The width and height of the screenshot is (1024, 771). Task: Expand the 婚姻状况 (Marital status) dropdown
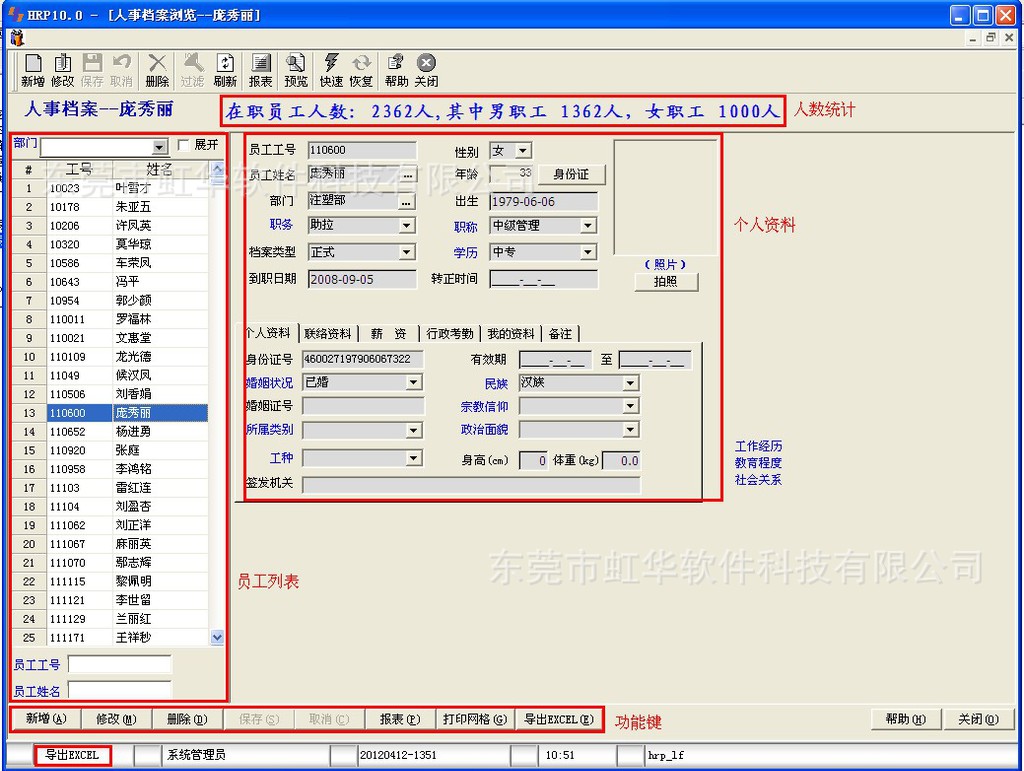(x=414, y=382)
